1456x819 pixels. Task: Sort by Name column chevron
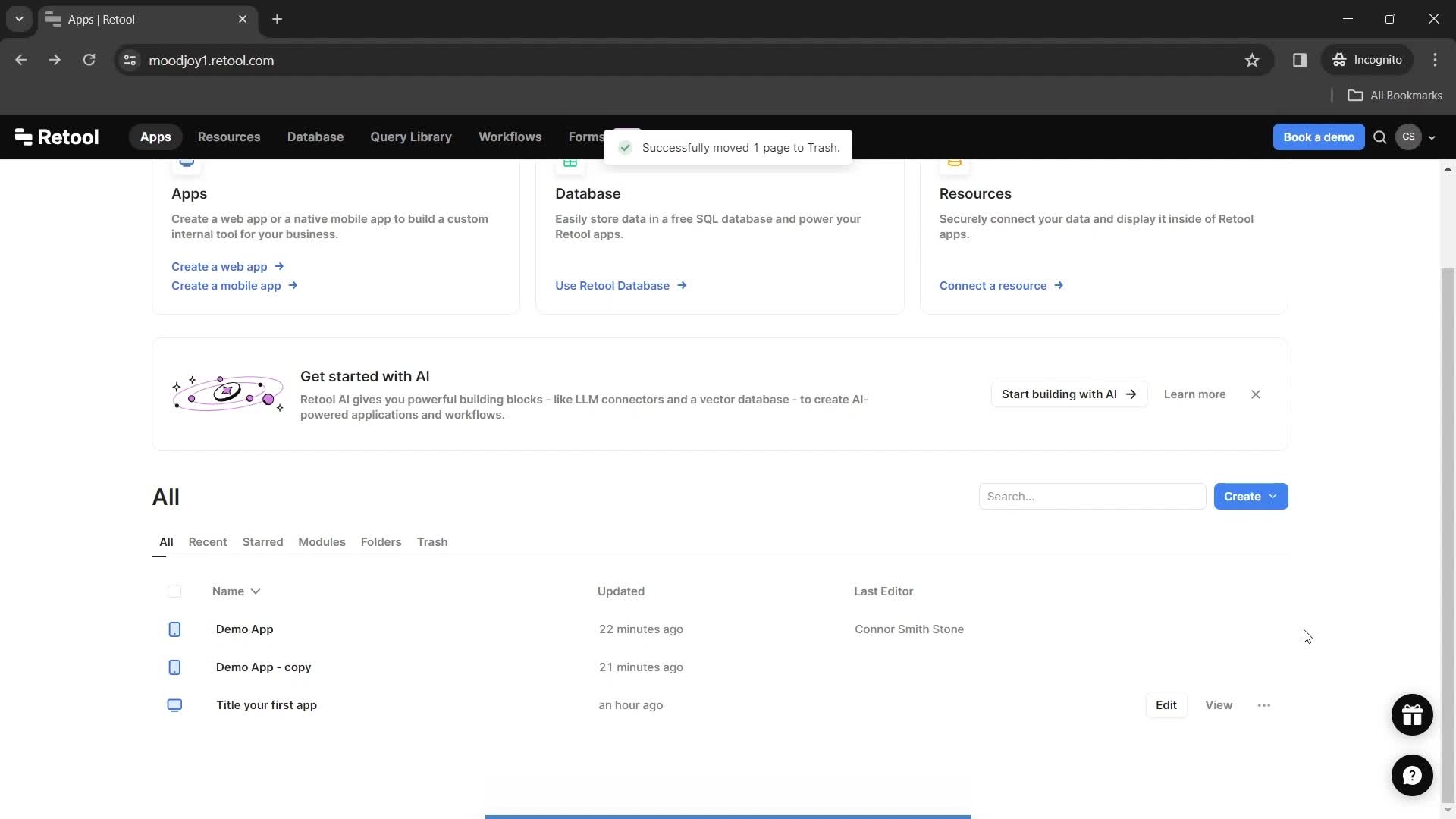(256, 591)
